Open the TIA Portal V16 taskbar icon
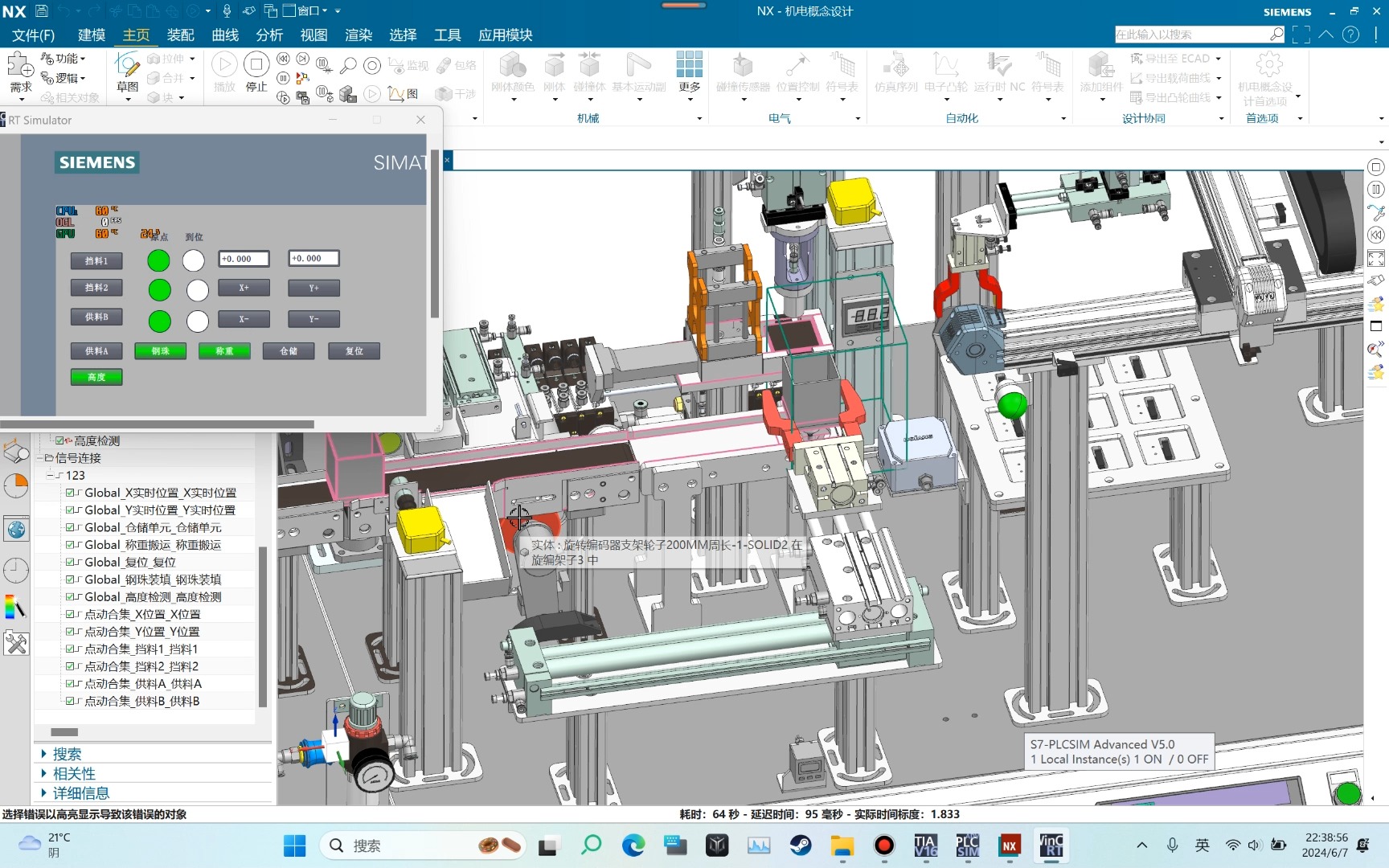 pyautogui.click(x=925, y=845)
